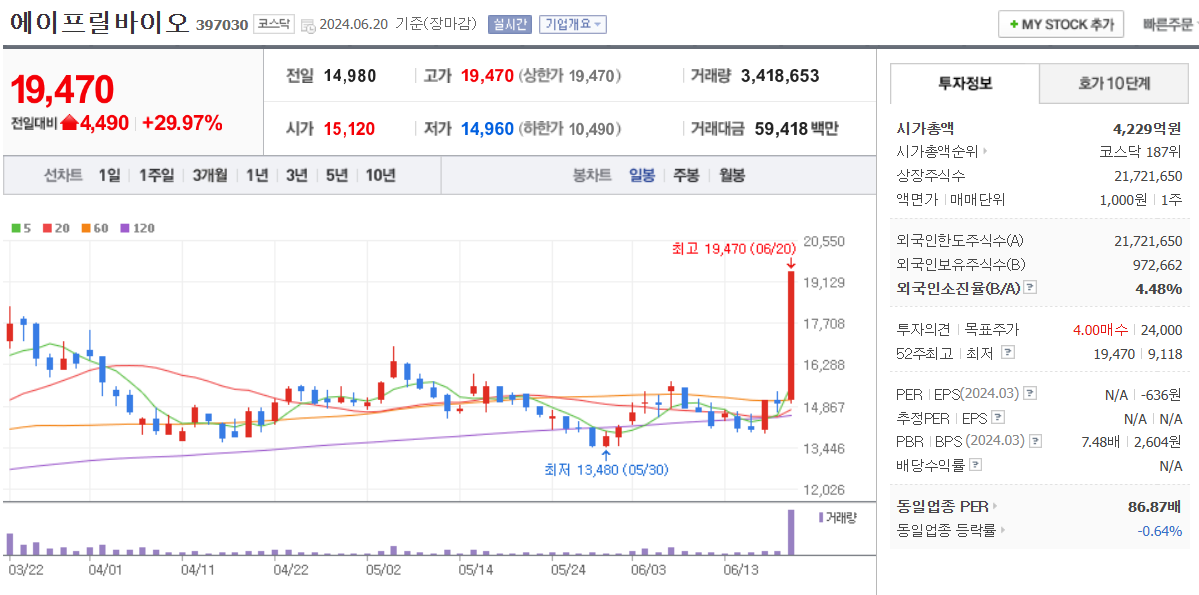Select the 3년 line chart period
Viewport: 1199px width, 595px height.
tap(297, 175)
